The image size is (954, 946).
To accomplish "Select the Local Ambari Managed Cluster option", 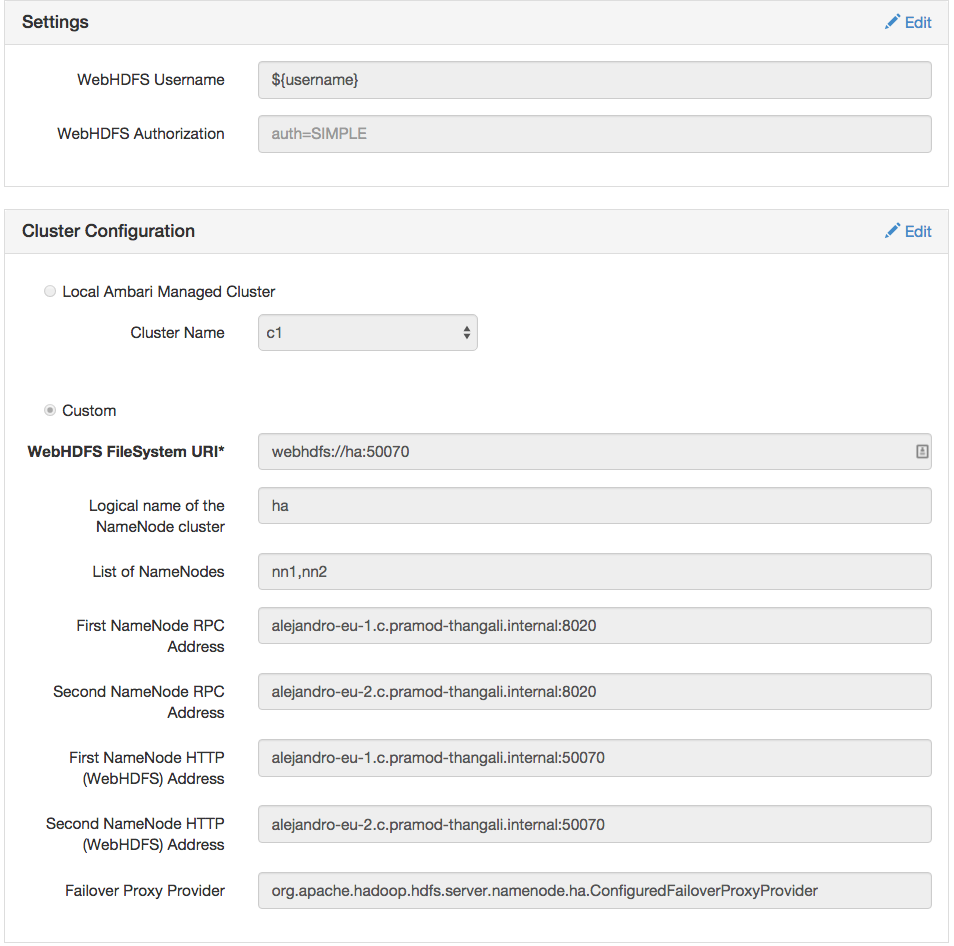I will (x=50, y=291).
